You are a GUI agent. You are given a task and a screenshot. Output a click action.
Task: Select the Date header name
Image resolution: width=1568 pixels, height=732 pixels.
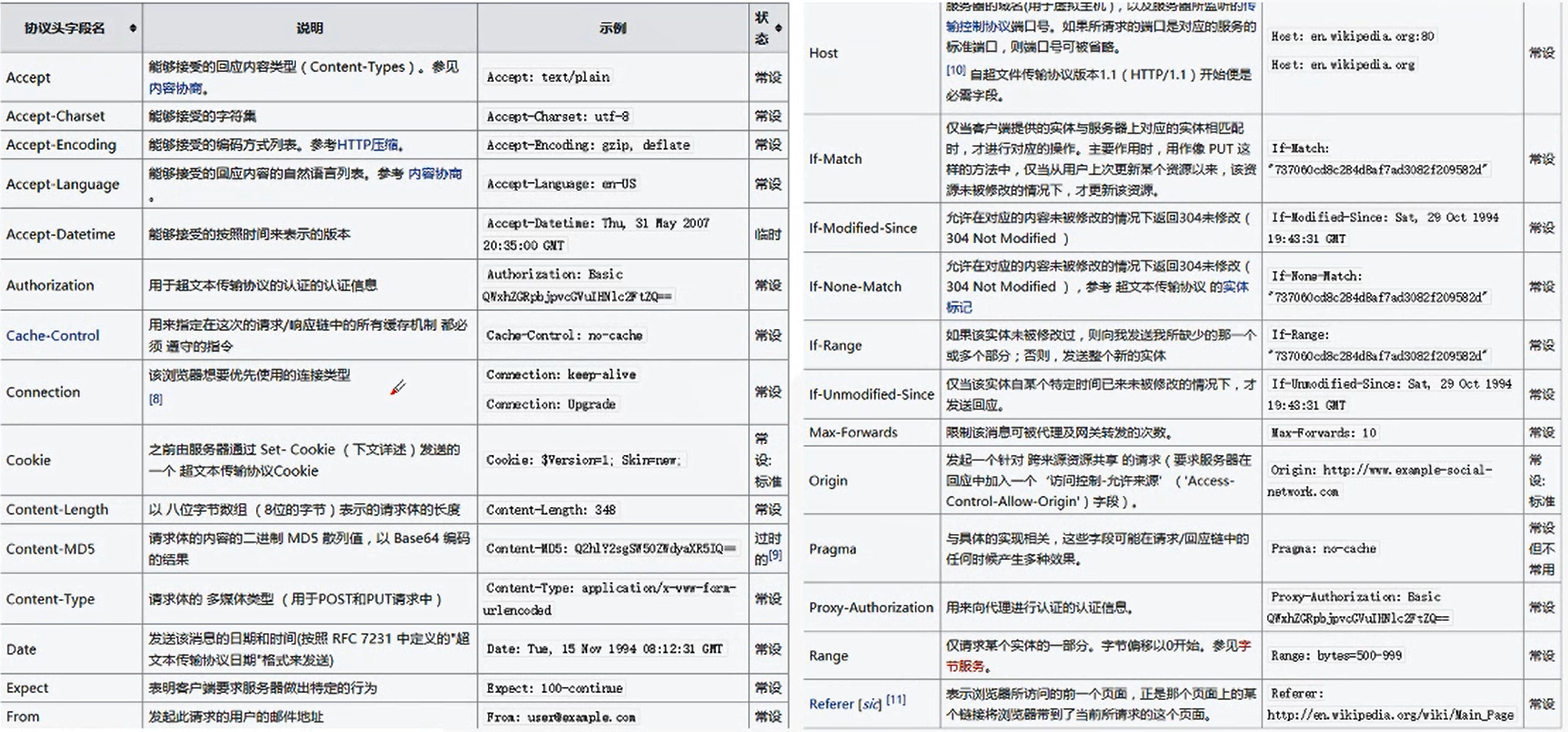tap(21, 649)
